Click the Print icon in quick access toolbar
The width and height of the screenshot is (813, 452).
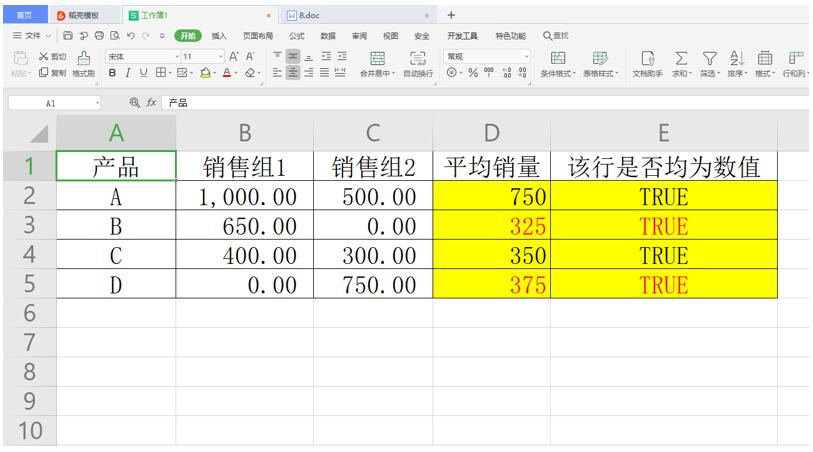point(99,36)
